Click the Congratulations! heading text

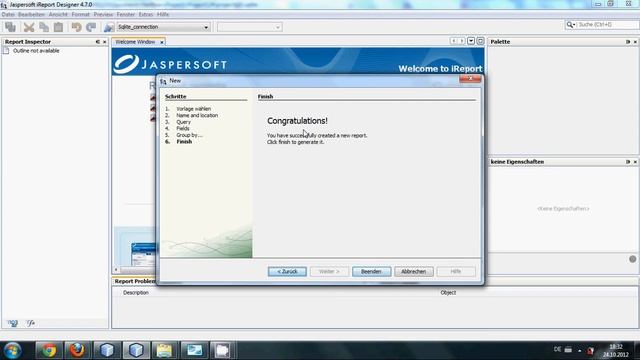297,121
